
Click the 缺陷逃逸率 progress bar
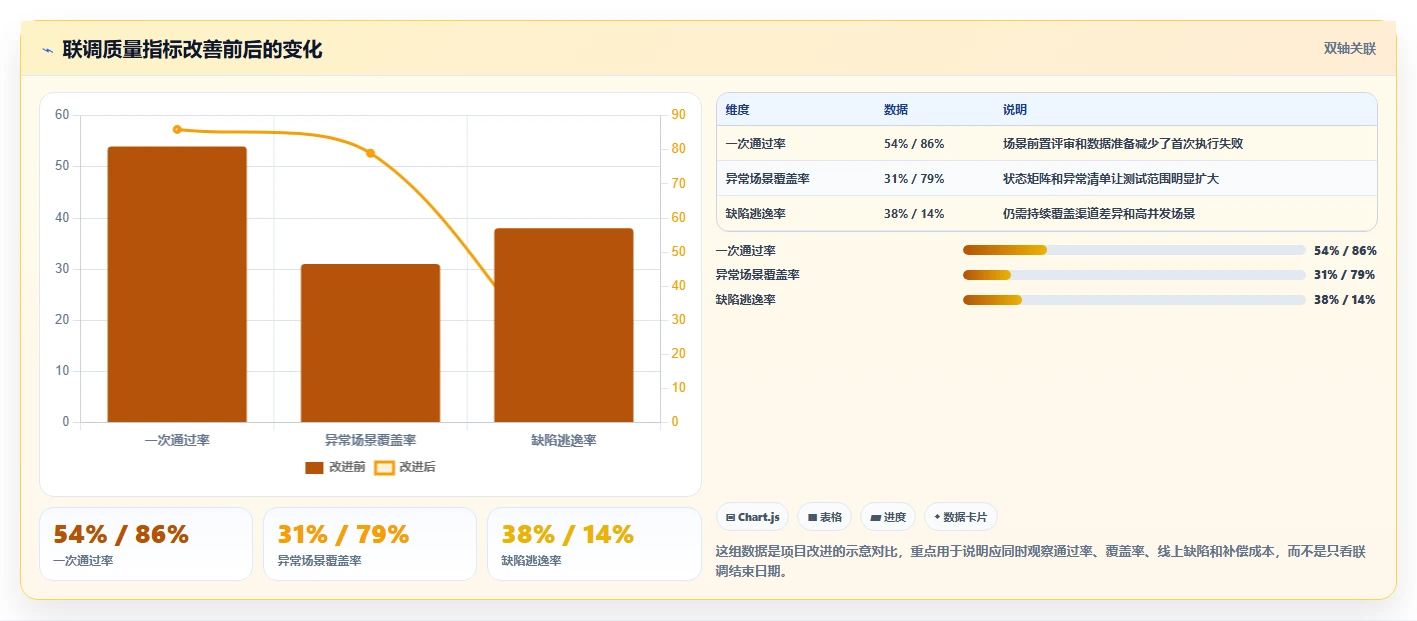click(x=1134, y=300)
